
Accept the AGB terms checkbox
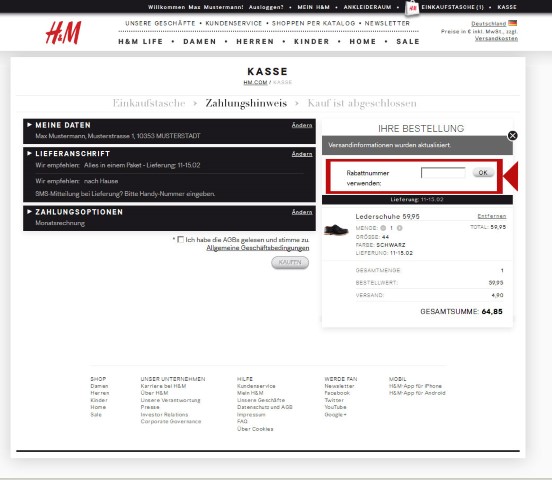pos(181,239)
